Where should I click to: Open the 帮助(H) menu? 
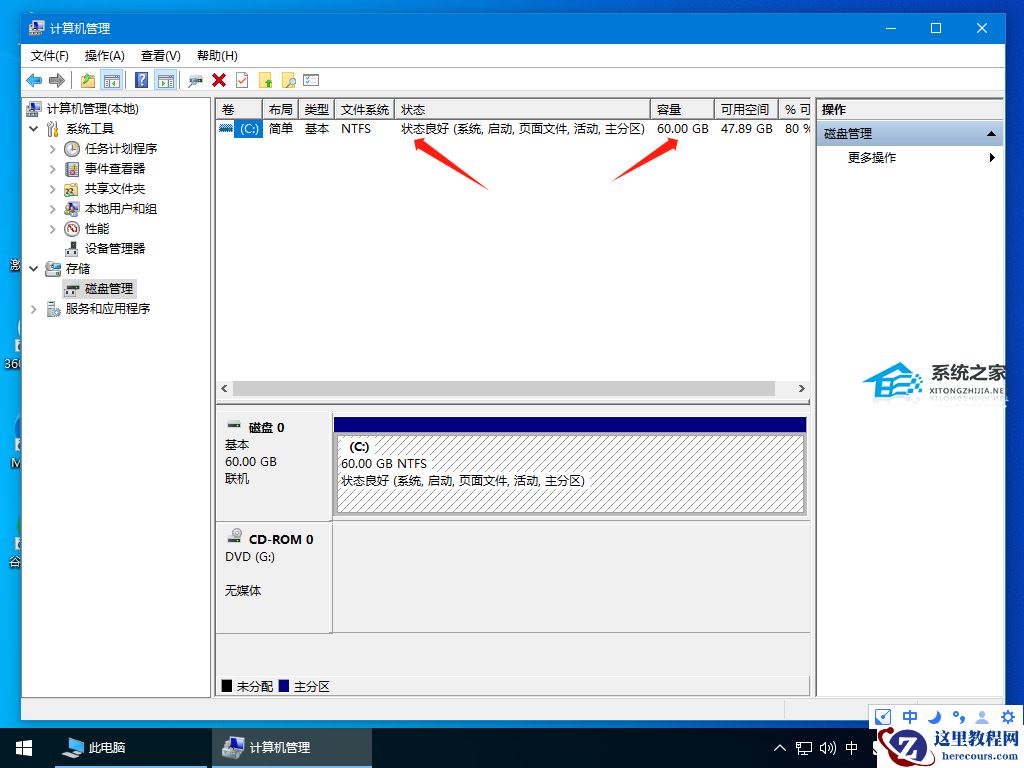[x=217, y=56]
